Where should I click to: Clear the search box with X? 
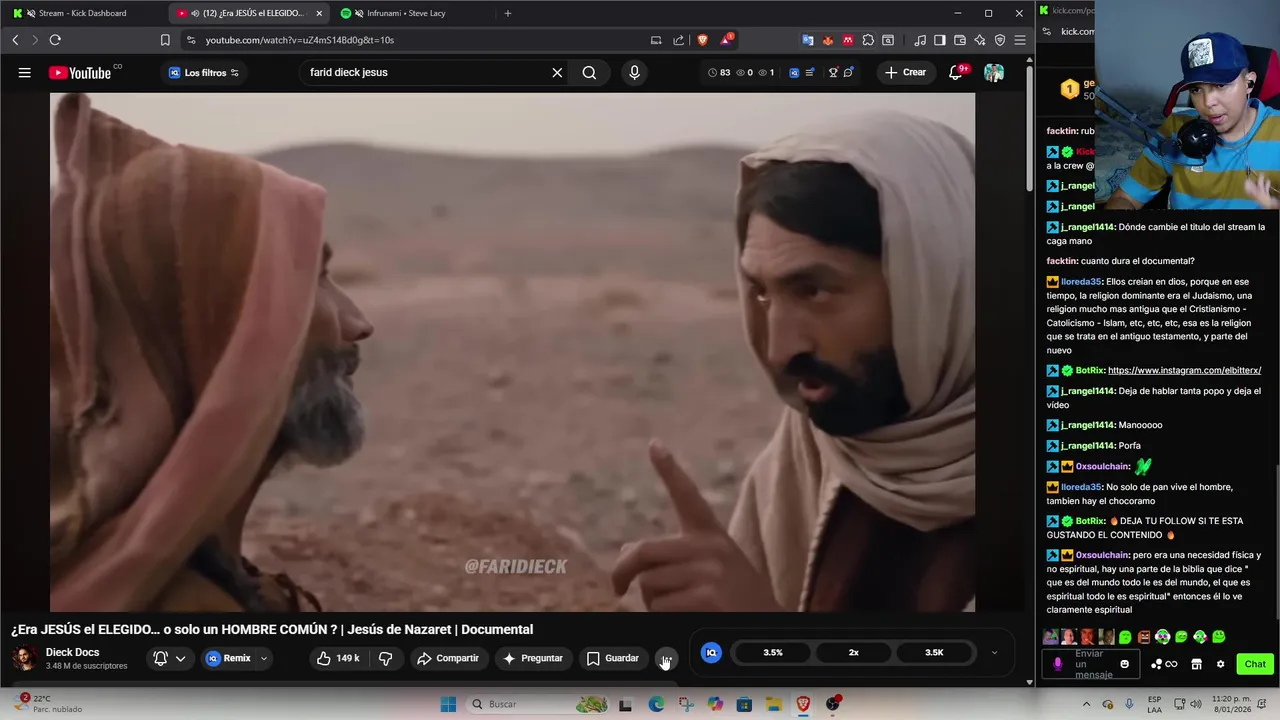point(557,72)
